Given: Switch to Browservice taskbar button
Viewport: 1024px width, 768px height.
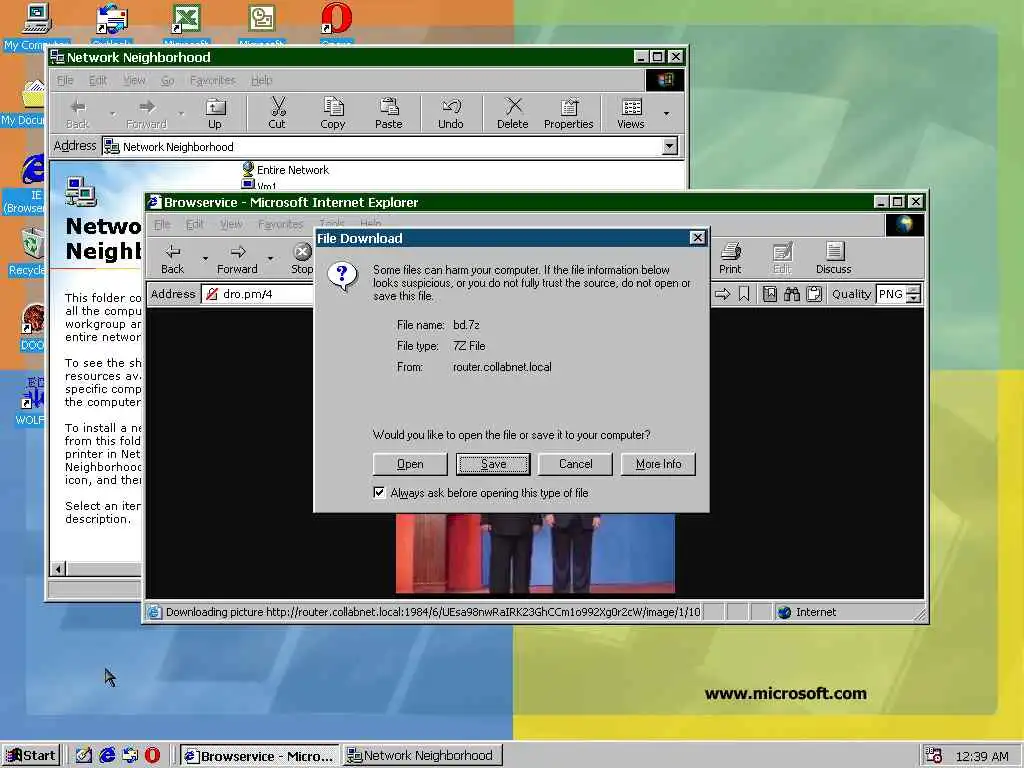Looking at the screenshot, I should pyautogui.click(x=259, y=756).
